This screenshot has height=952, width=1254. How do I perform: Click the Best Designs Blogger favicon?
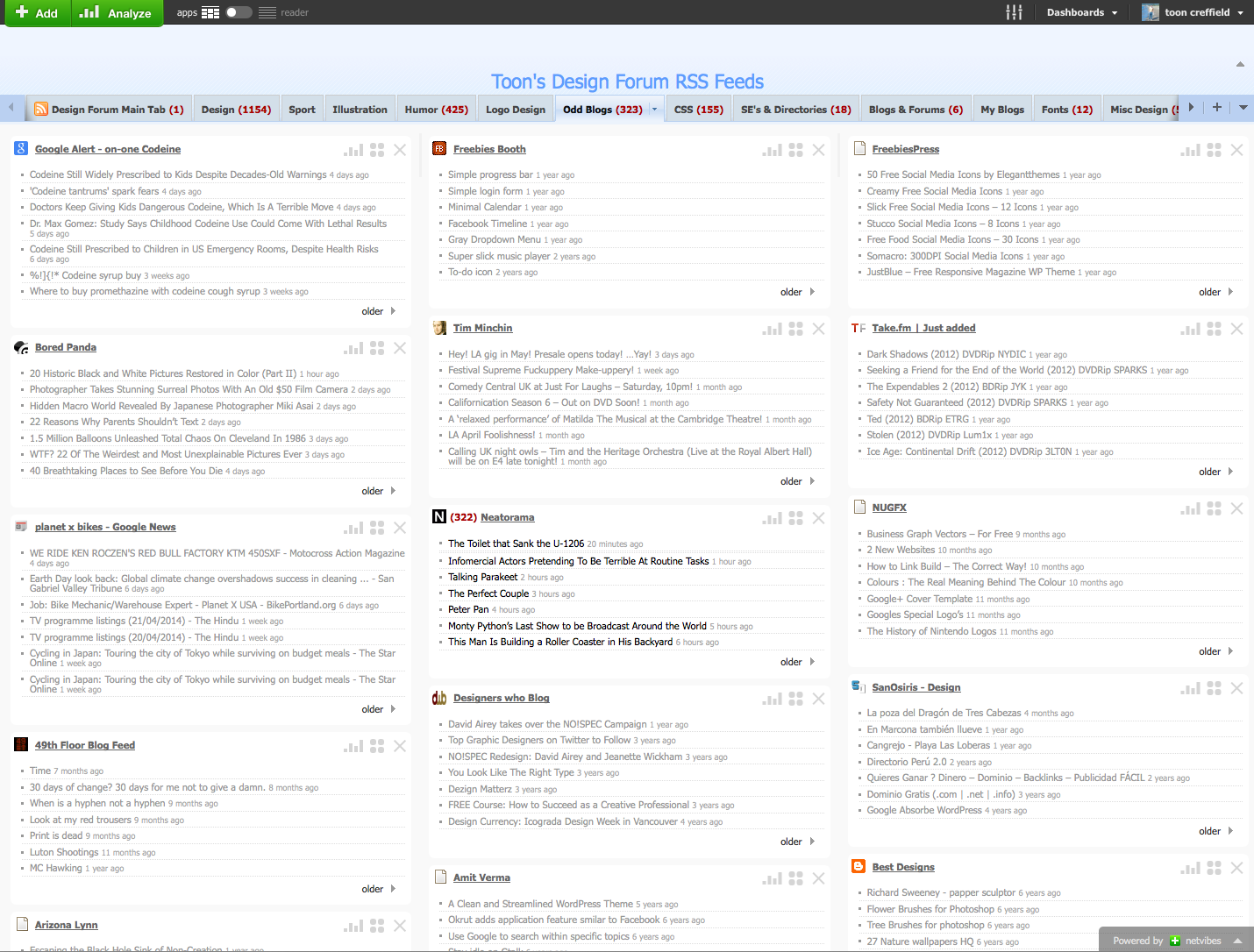859,867
